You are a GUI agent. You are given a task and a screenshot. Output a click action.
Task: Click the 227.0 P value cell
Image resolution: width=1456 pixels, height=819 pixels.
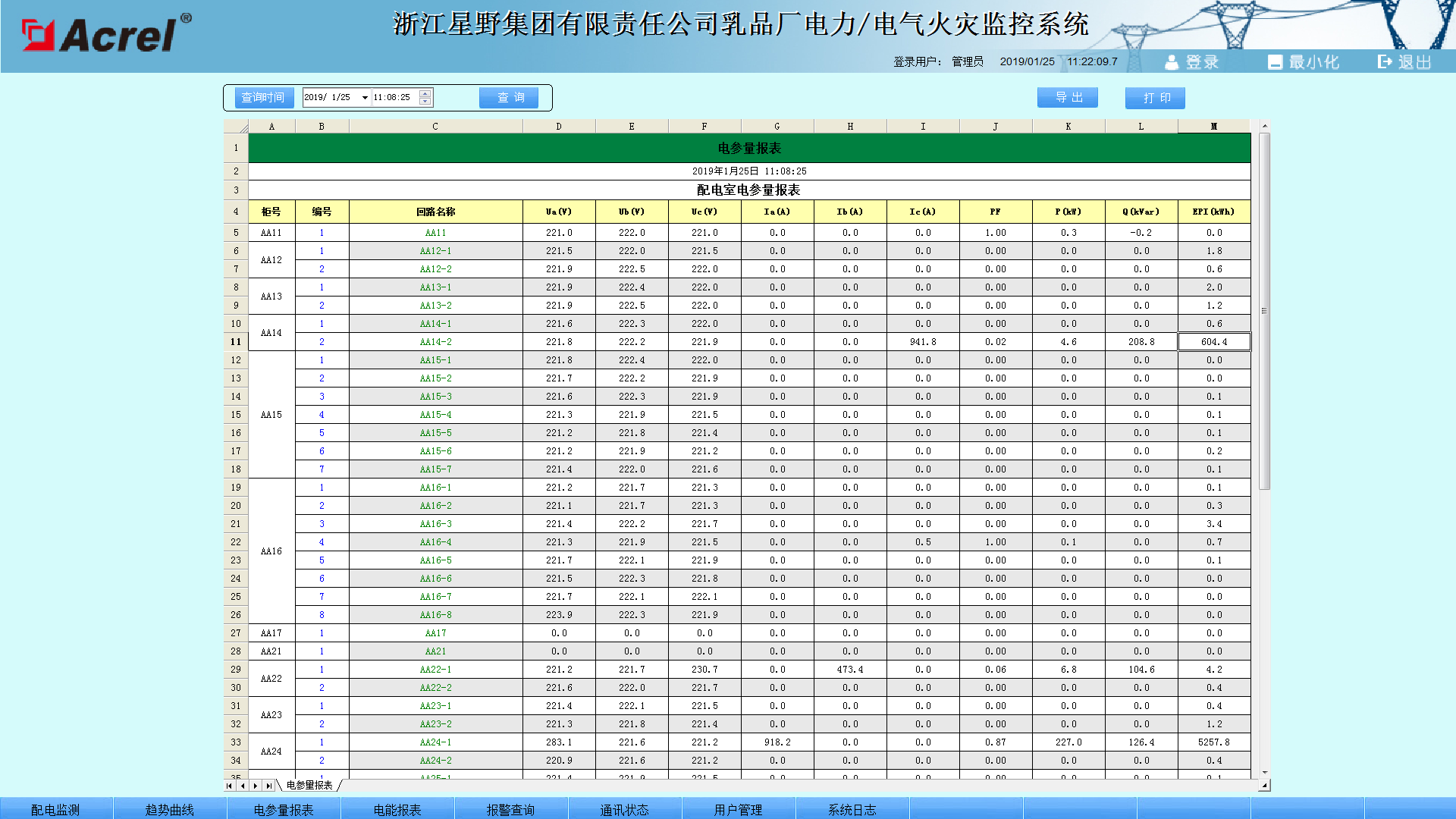coord(1068,742)
